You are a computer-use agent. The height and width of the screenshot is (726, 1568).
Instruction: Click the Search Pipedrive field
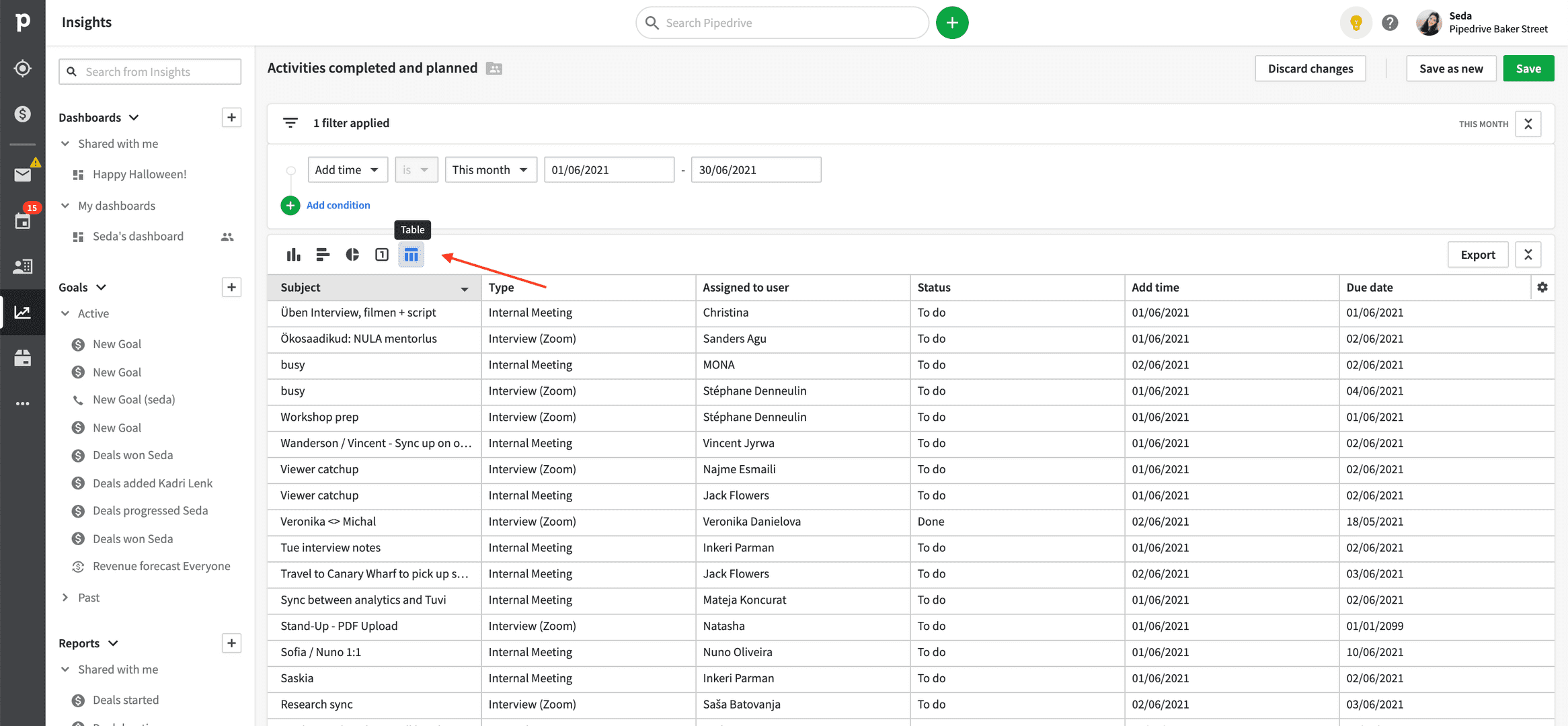(782, 23)
